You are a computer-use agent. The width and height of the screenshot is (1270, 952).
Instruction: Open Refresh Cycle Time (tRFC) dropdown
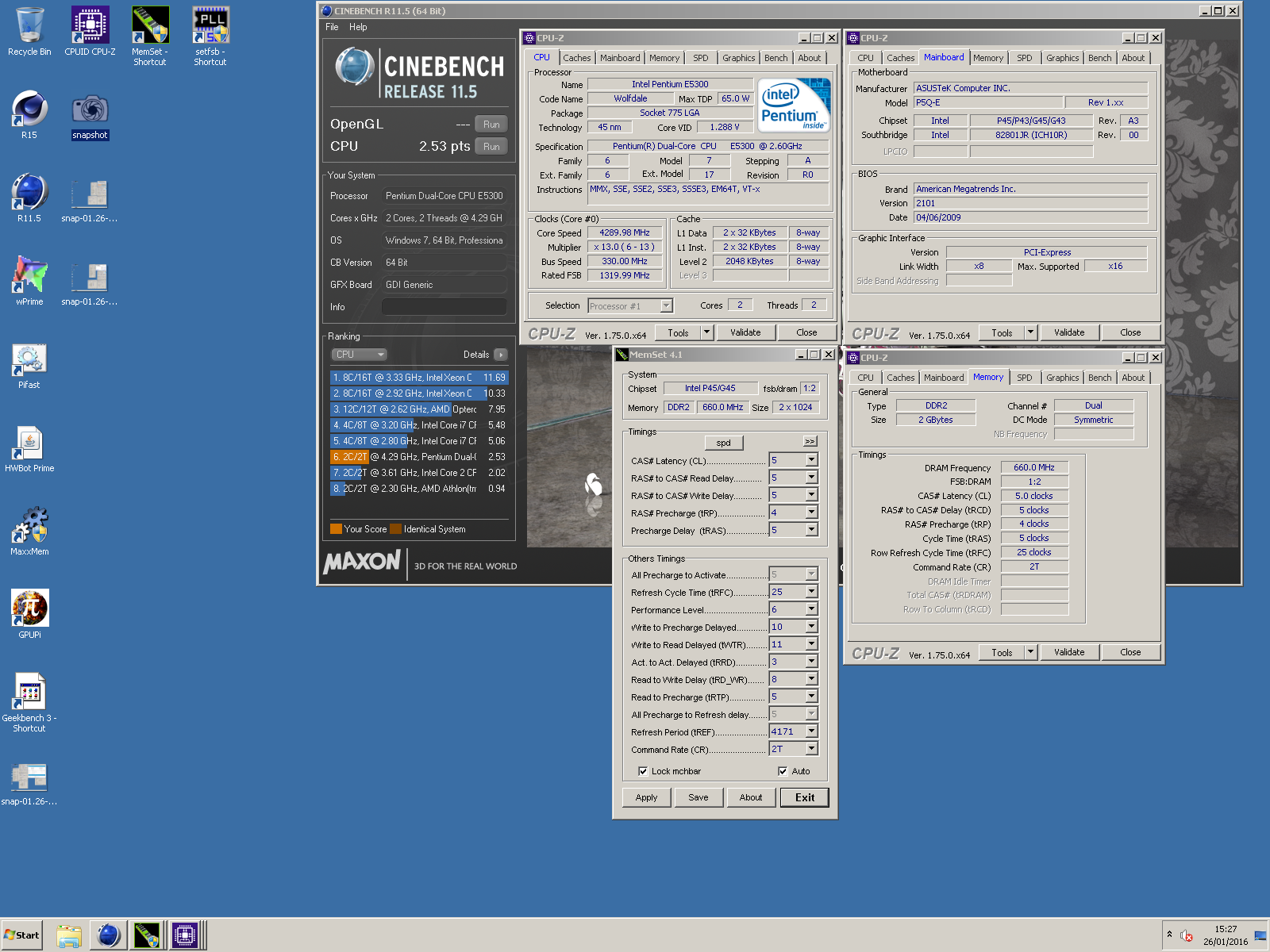pos(811,592)
